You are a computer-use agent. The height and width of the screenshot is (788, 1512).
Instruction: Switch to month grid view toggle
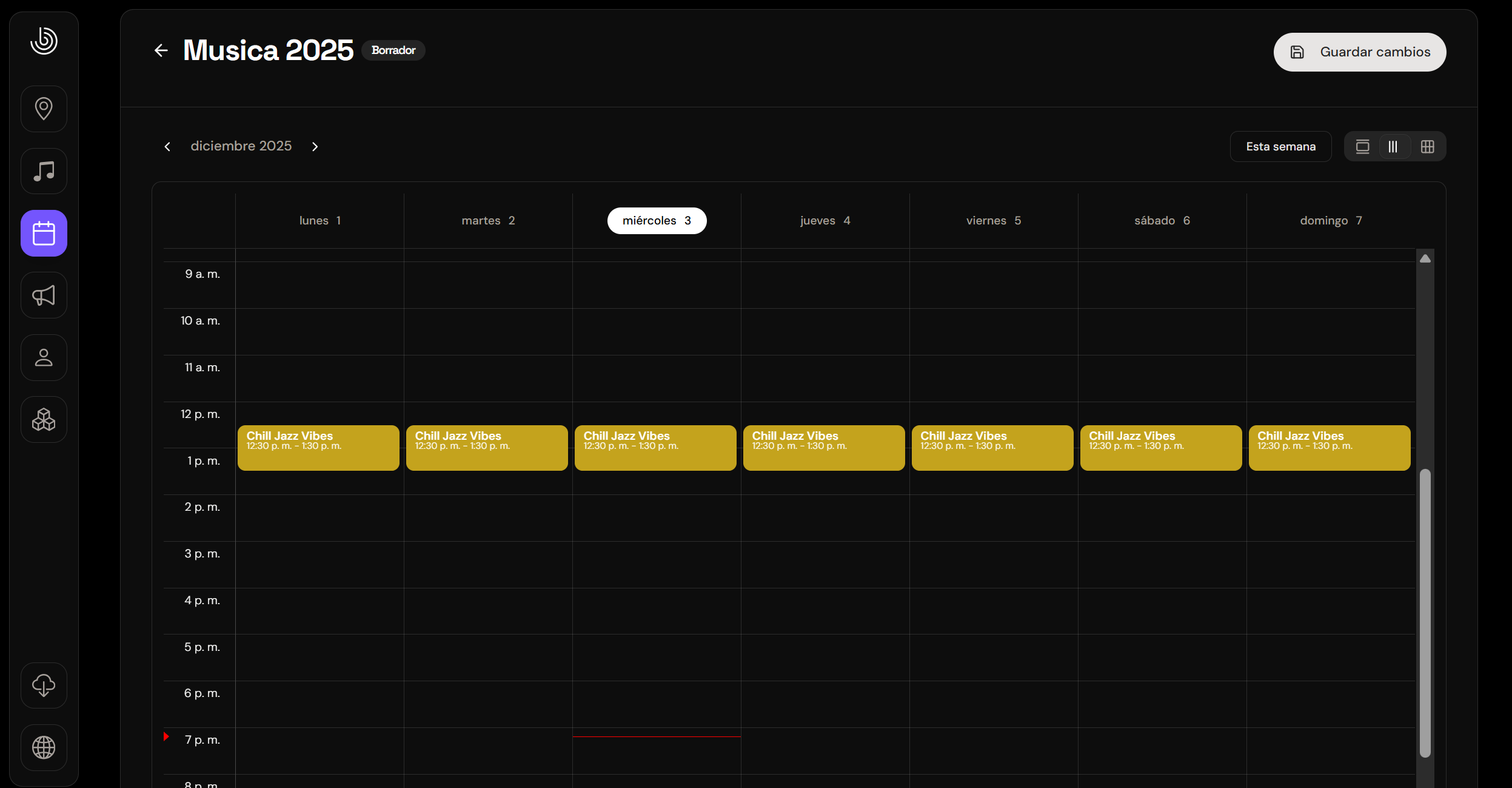coord(1427,147)
